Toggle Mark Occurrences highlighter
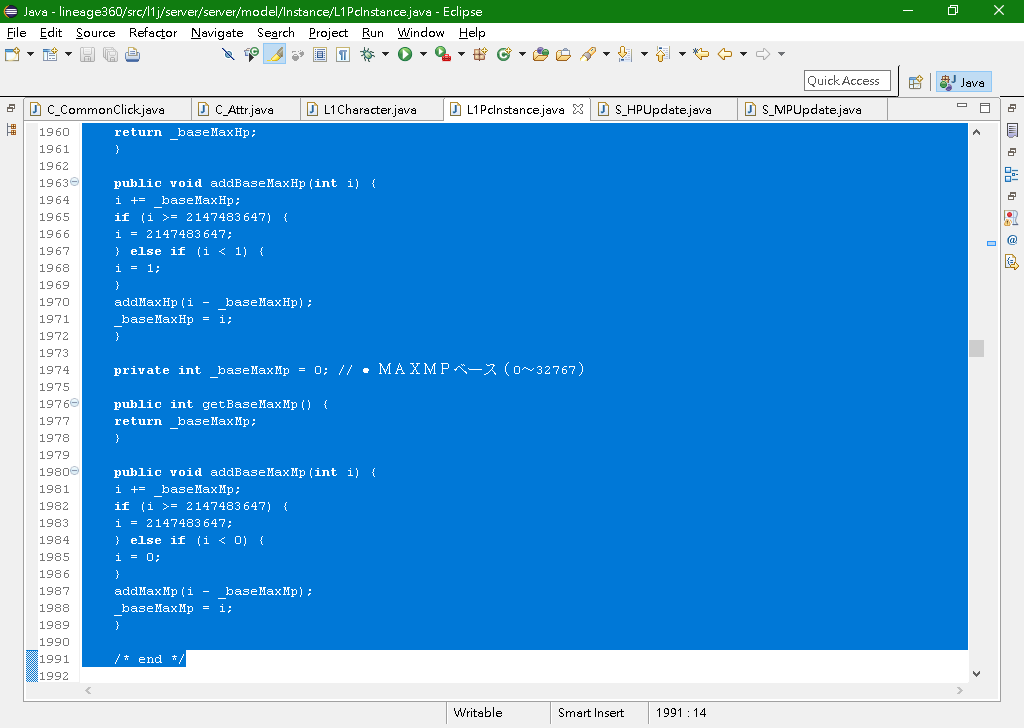The image size is (1024, 728). point(274,54)
